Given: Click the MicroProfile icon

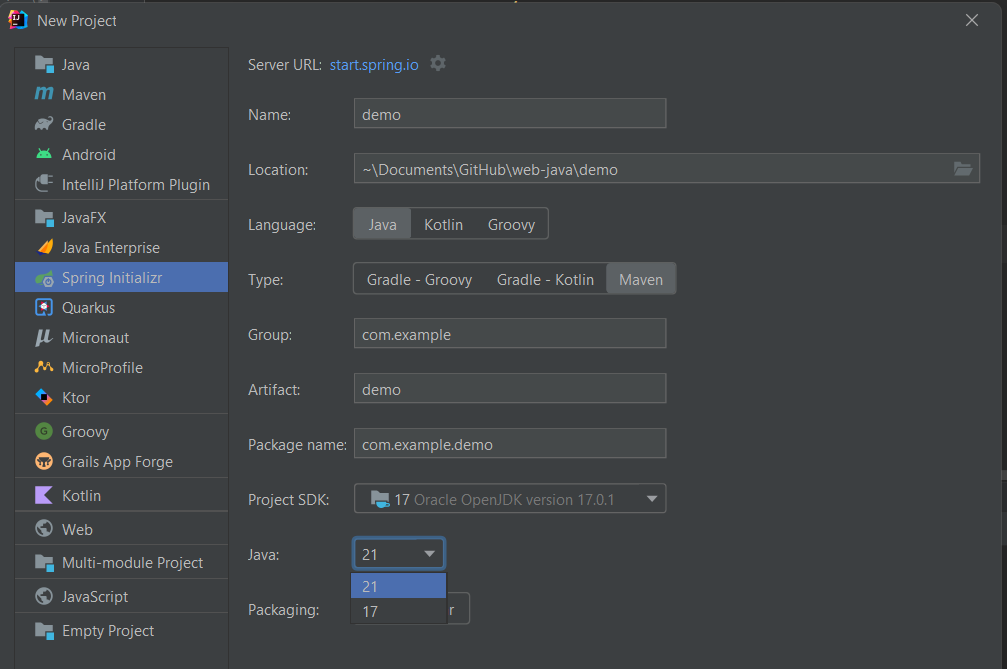Looking at the screenshot, I should pyautogui.click(x=44, y=367).
